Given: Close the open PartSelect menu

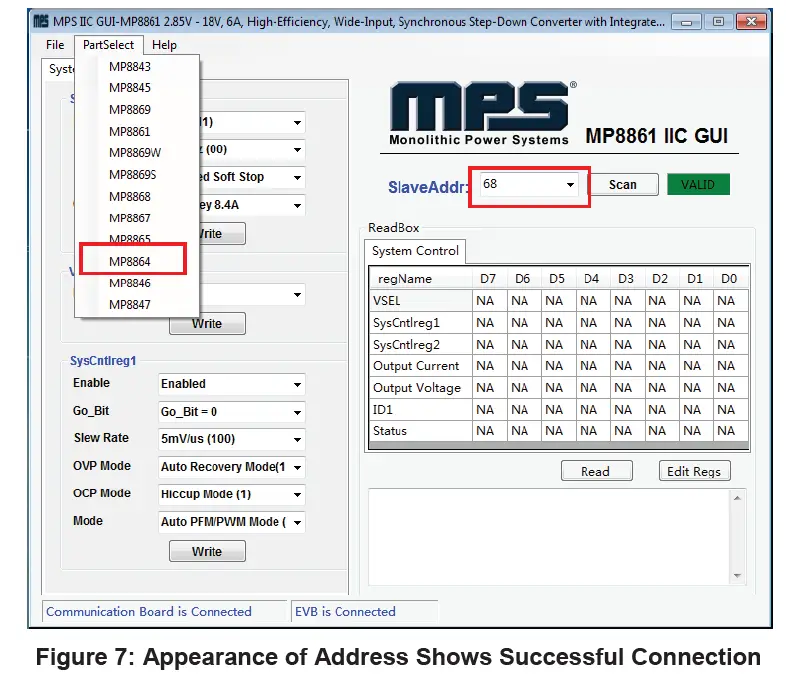Looking at the screenshot, I should coord(108,45).
